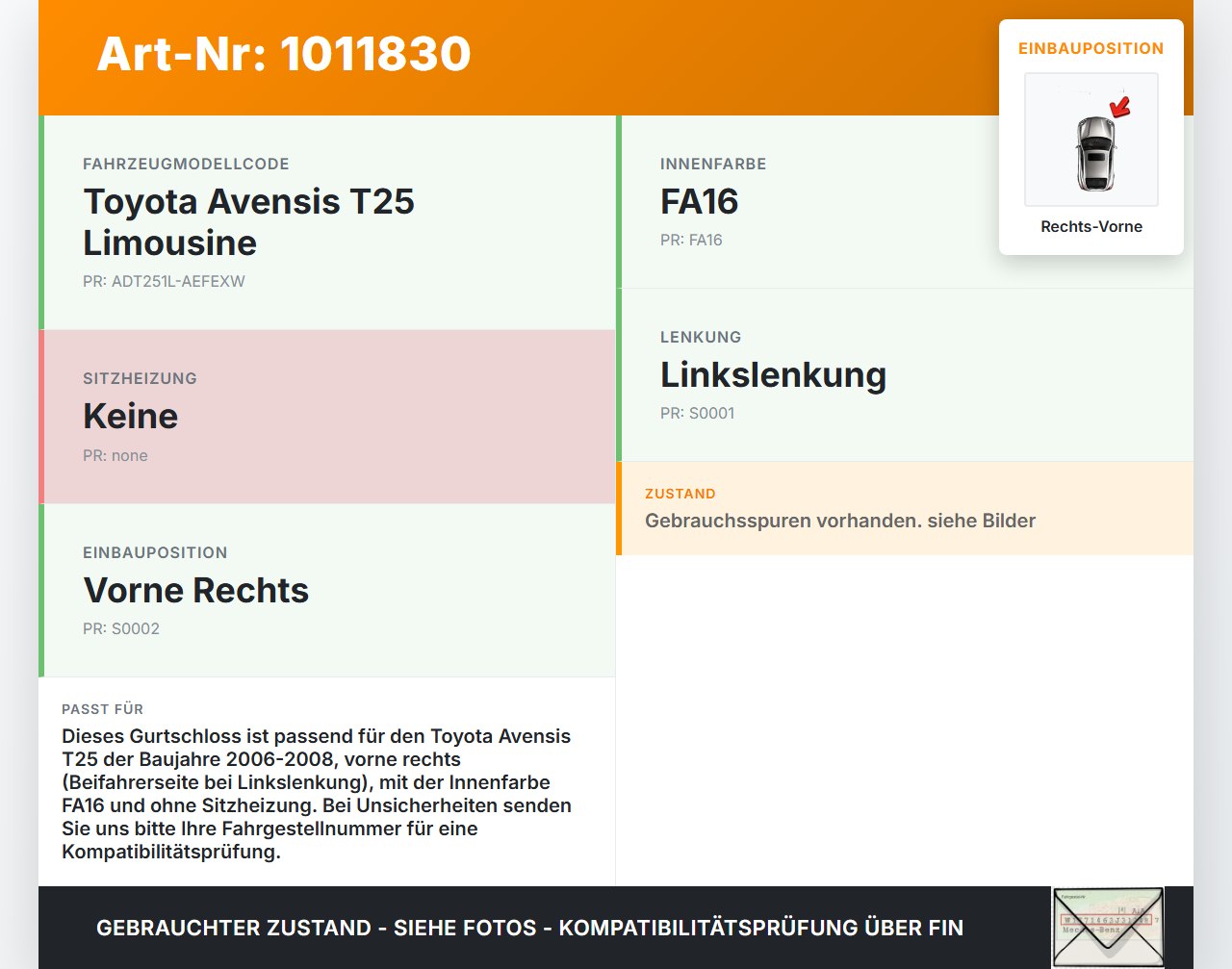This screenshot has width=1232, height=969.
Task: Click PR: S0001 code
Action: click(x=697, y=413)
